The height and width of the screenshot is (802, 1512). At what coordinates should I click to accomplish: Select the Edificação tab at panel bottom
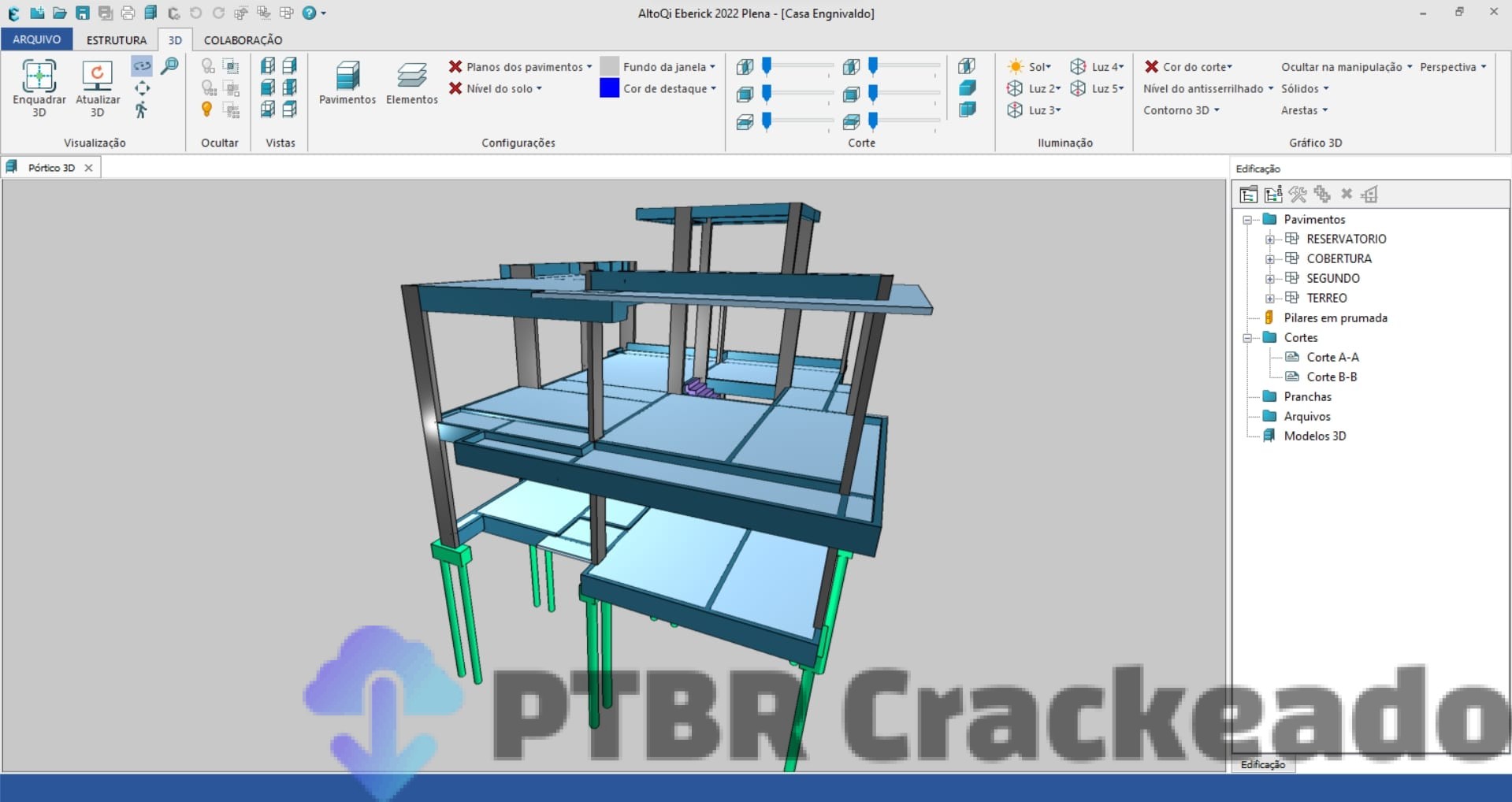[x=1262, y=764]
